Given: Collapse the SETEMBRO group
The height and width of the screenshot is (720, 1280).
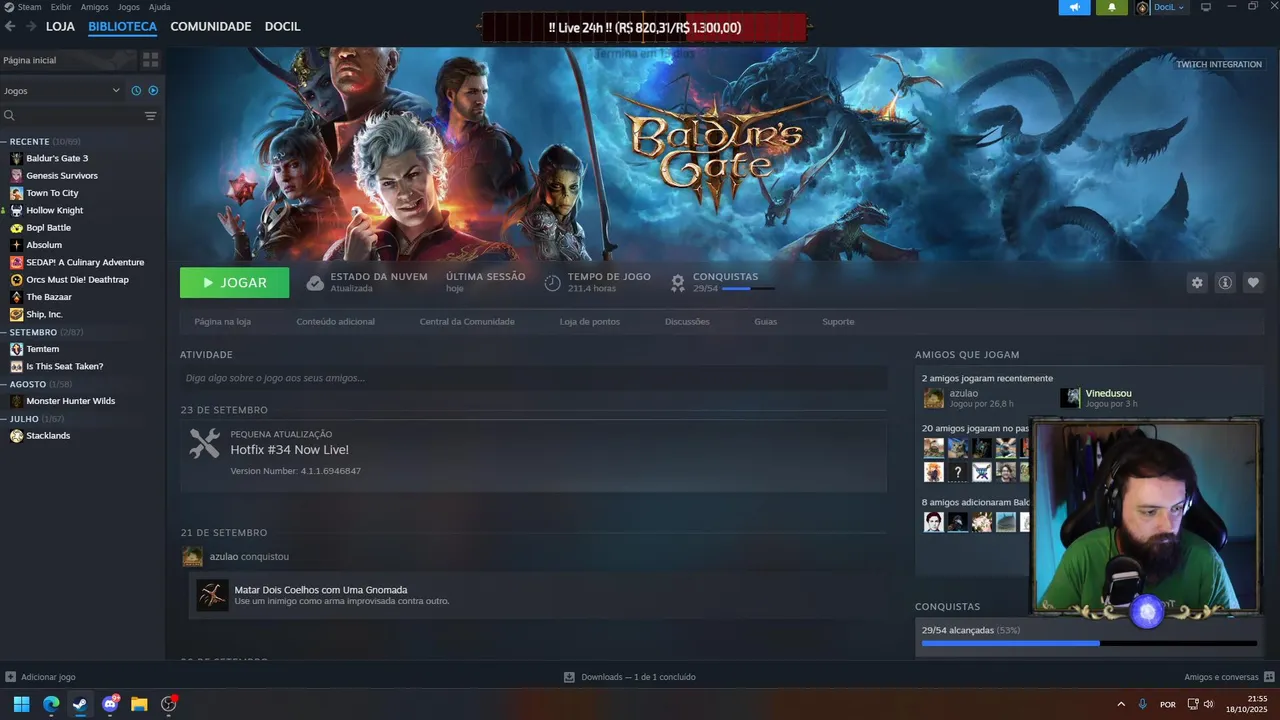Looking at the screenshot, I should (42, 332).
